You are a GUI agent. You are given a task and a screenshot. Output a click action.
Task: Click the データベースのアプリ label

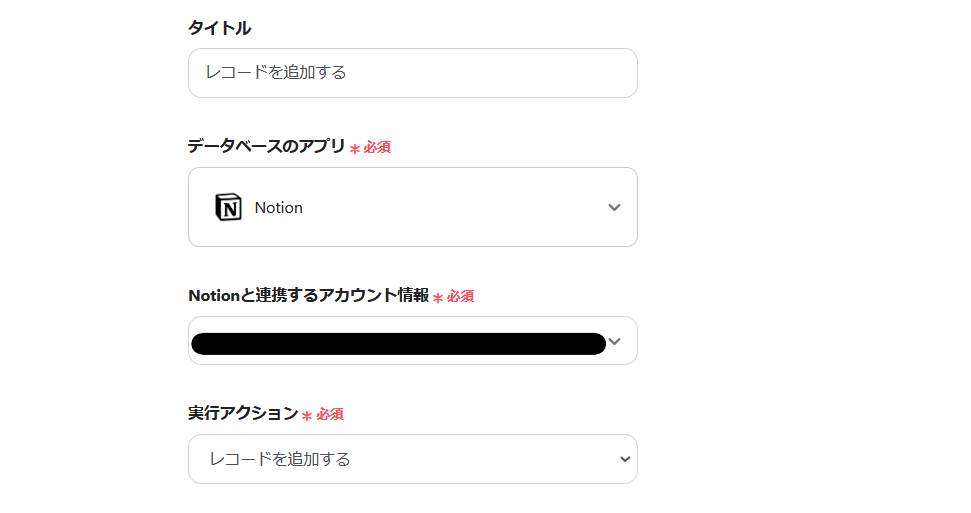click(x=266, y=146)
